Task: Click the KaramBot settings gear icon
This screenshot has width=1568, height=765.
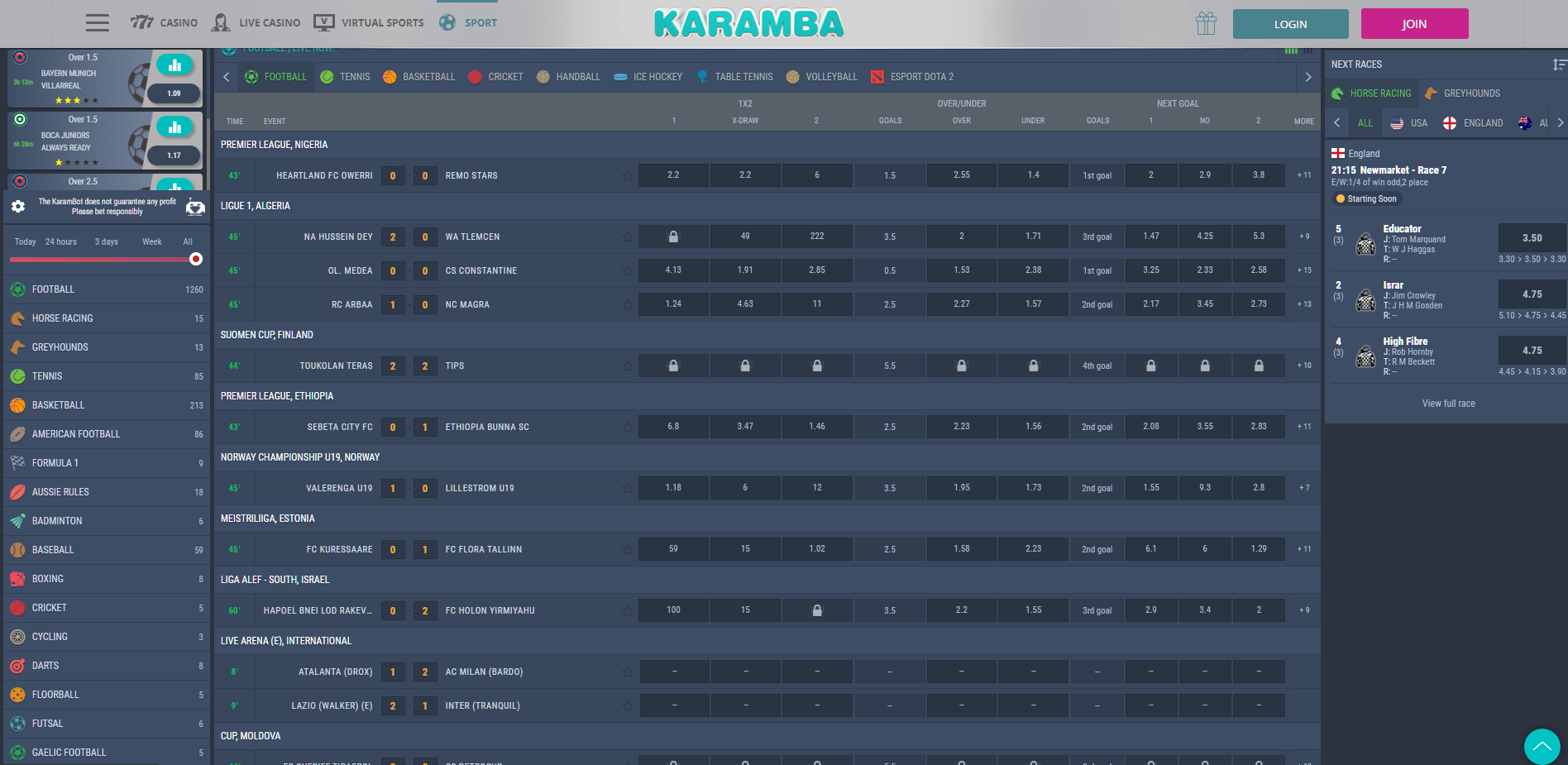Action: (18, 207)
